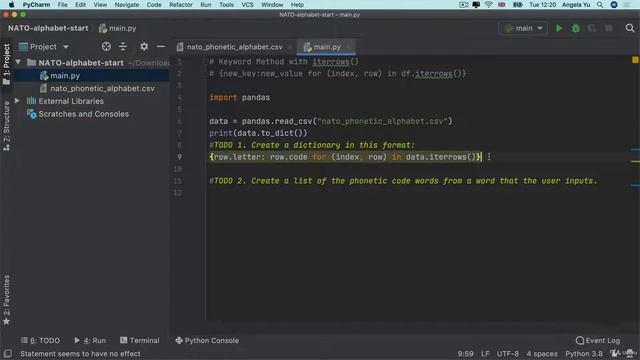The width and height of the screenshot is (640, 360).
Task: Click the main.py breadcrumb in navigation bar
Action: 118,28
